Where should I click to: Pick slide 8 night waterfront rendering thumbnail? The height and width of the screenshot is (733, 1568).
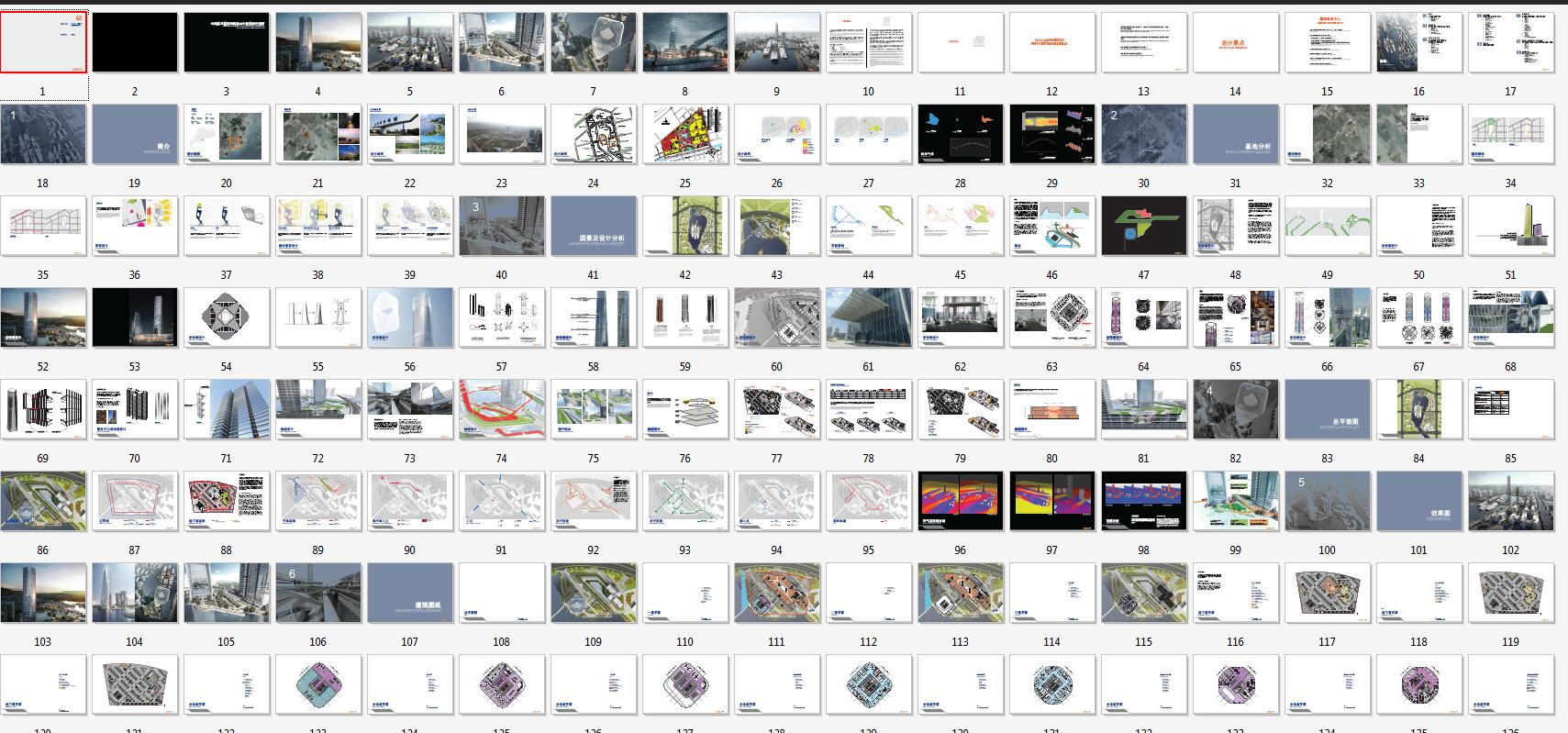[x=685, y=42]
